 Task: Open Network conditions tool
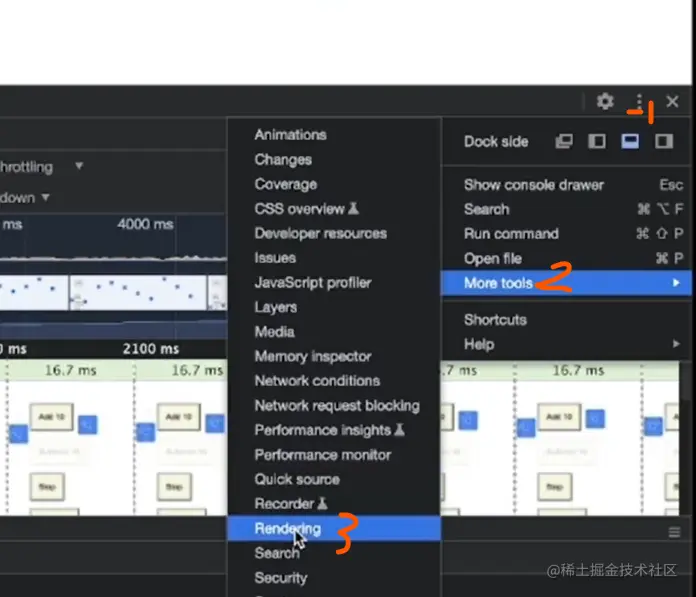[x=334, y=381]
